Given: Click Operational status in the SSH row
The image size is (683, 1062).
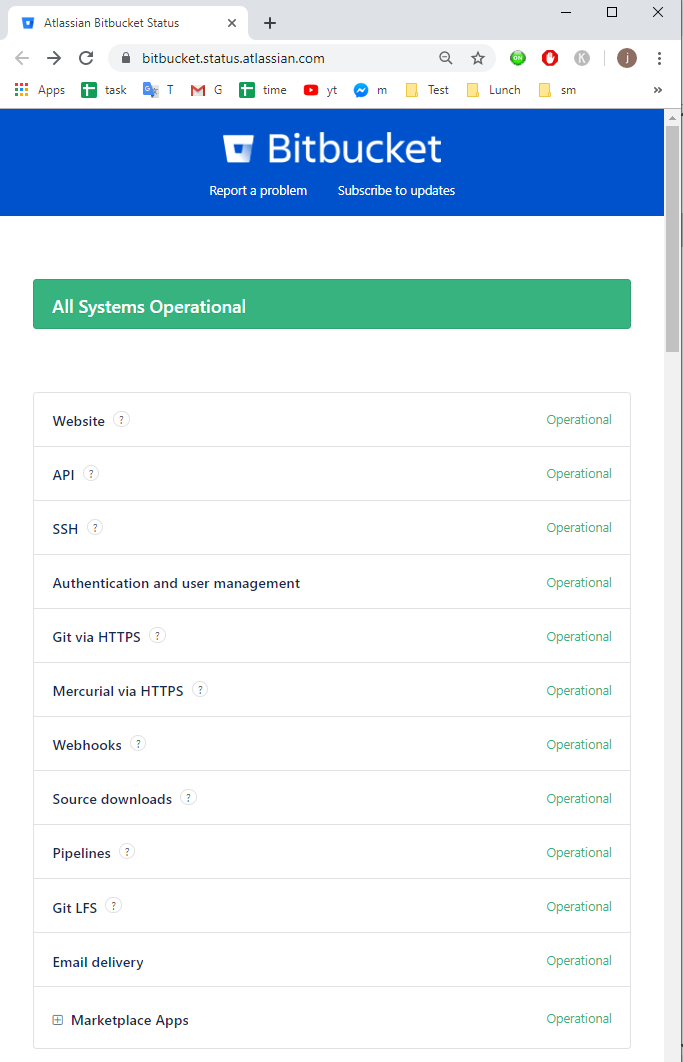Looking at the screenshot, I should pyautogui.click(x=579, y=528).
